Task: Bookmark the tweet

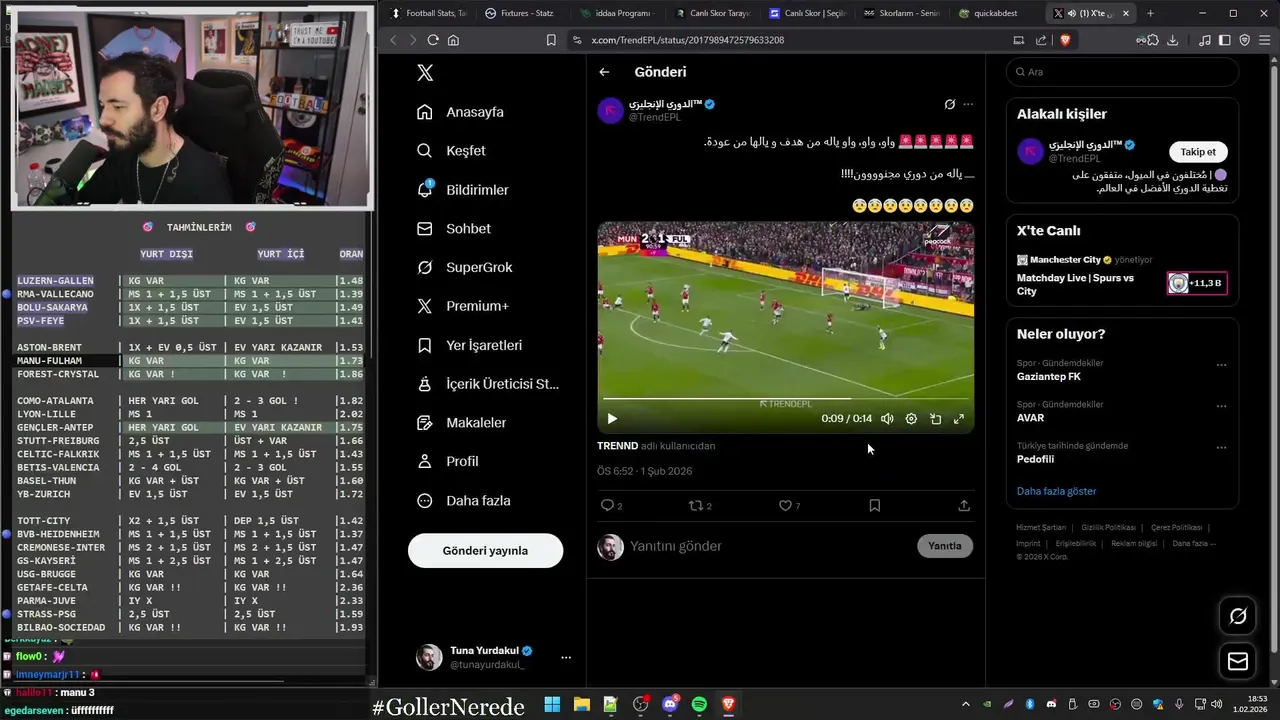Action: 874,506
